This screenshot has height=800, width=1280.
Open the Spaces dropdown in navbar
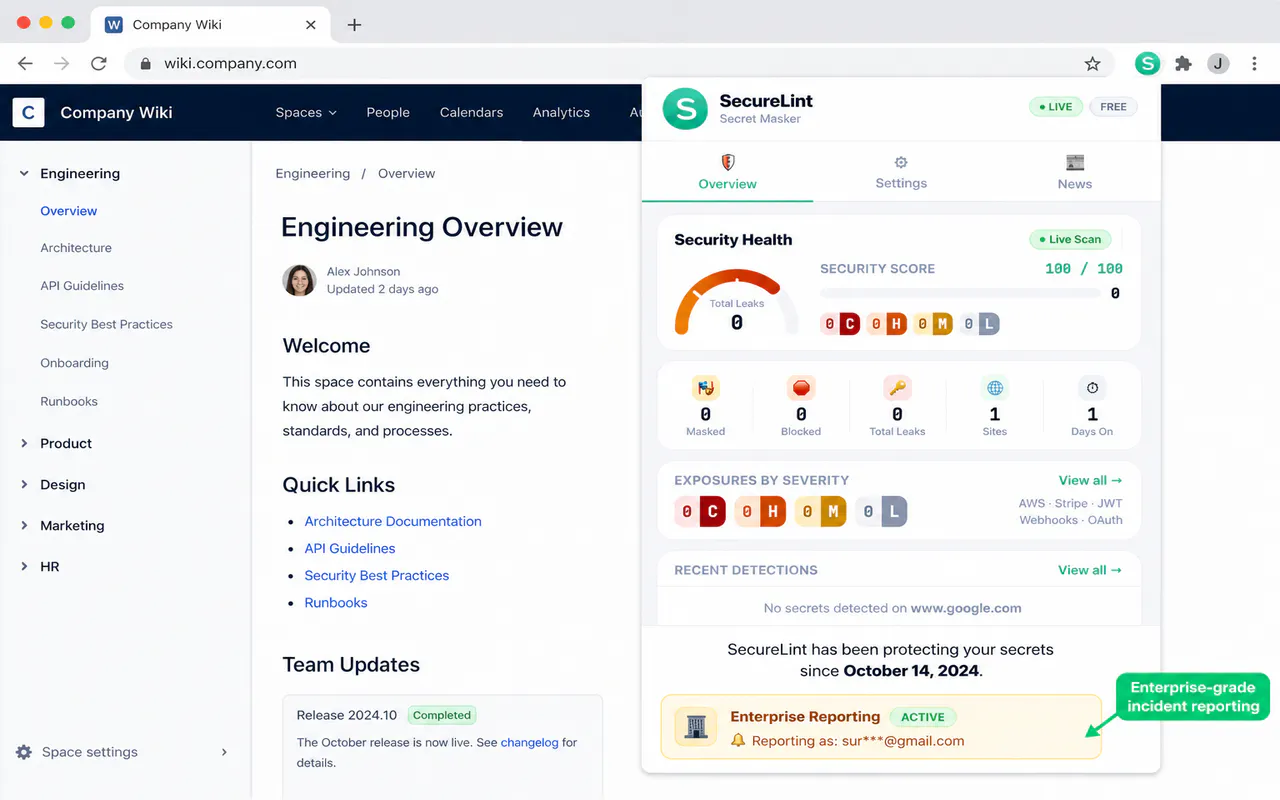pyautogui.click(x=306, y=112)
